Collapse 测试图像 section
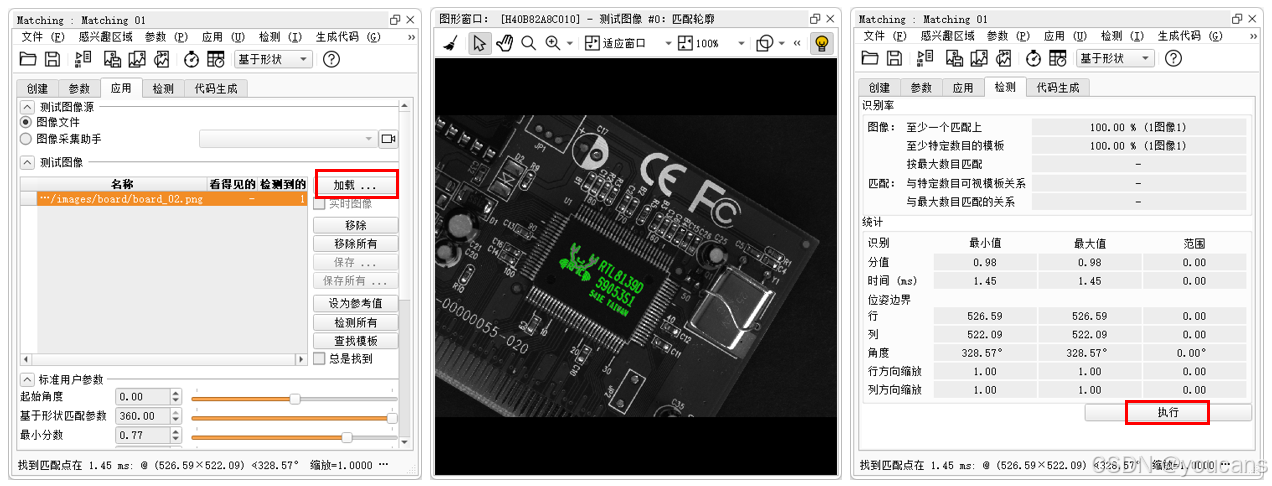This screenshot has height=486, width=1272. (27, 162)
